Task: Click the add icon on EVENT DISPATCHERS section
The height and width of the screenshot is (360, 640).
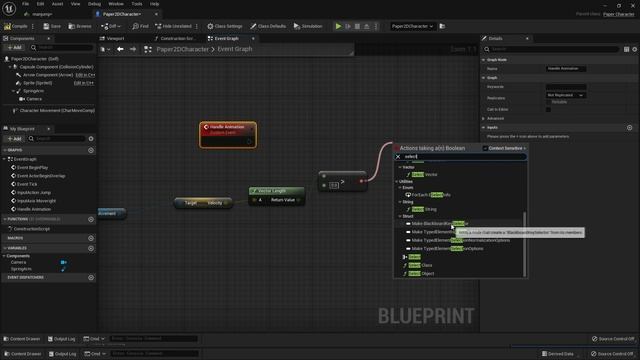Action: coord(91,278)
